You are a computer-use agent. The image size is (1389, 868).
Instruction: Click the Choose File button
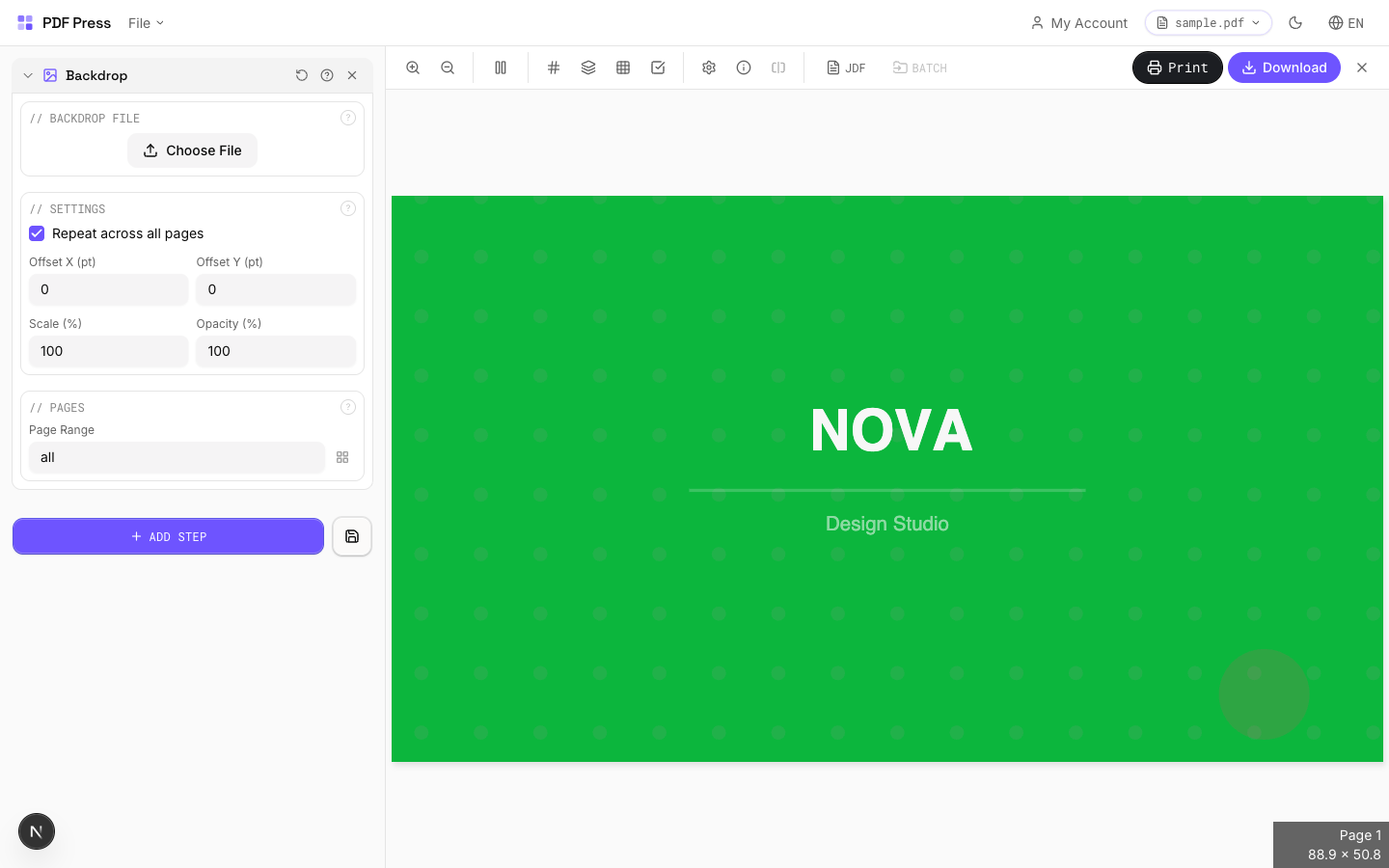[x=192, y=150]
